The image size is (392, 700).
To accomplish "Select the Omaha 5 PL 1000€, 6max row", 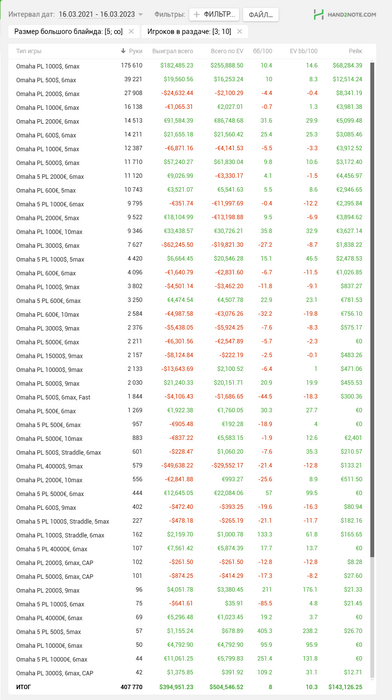I will pos(189,204).
